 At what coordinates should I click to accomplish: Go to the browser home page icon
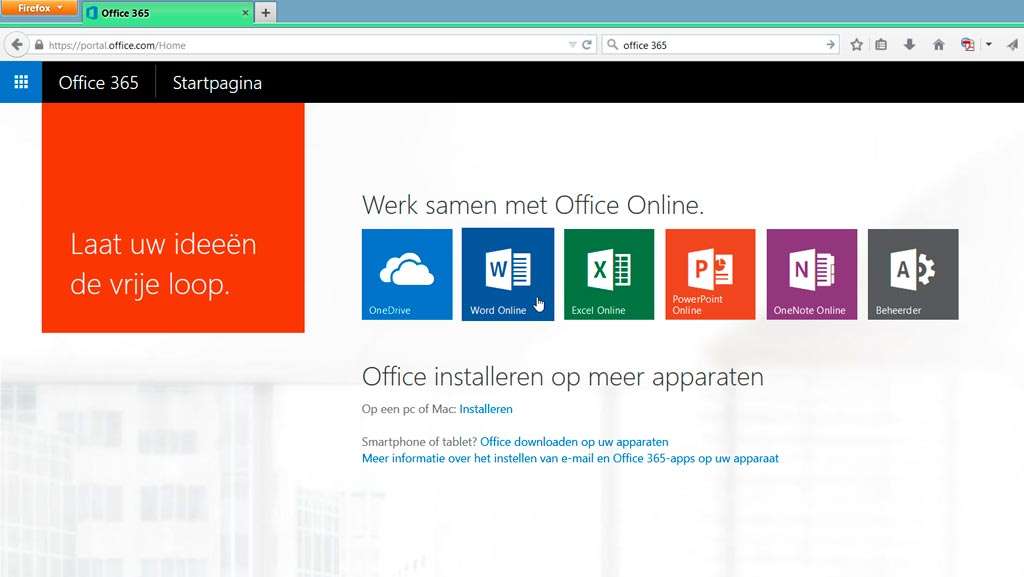pos(938,44)
